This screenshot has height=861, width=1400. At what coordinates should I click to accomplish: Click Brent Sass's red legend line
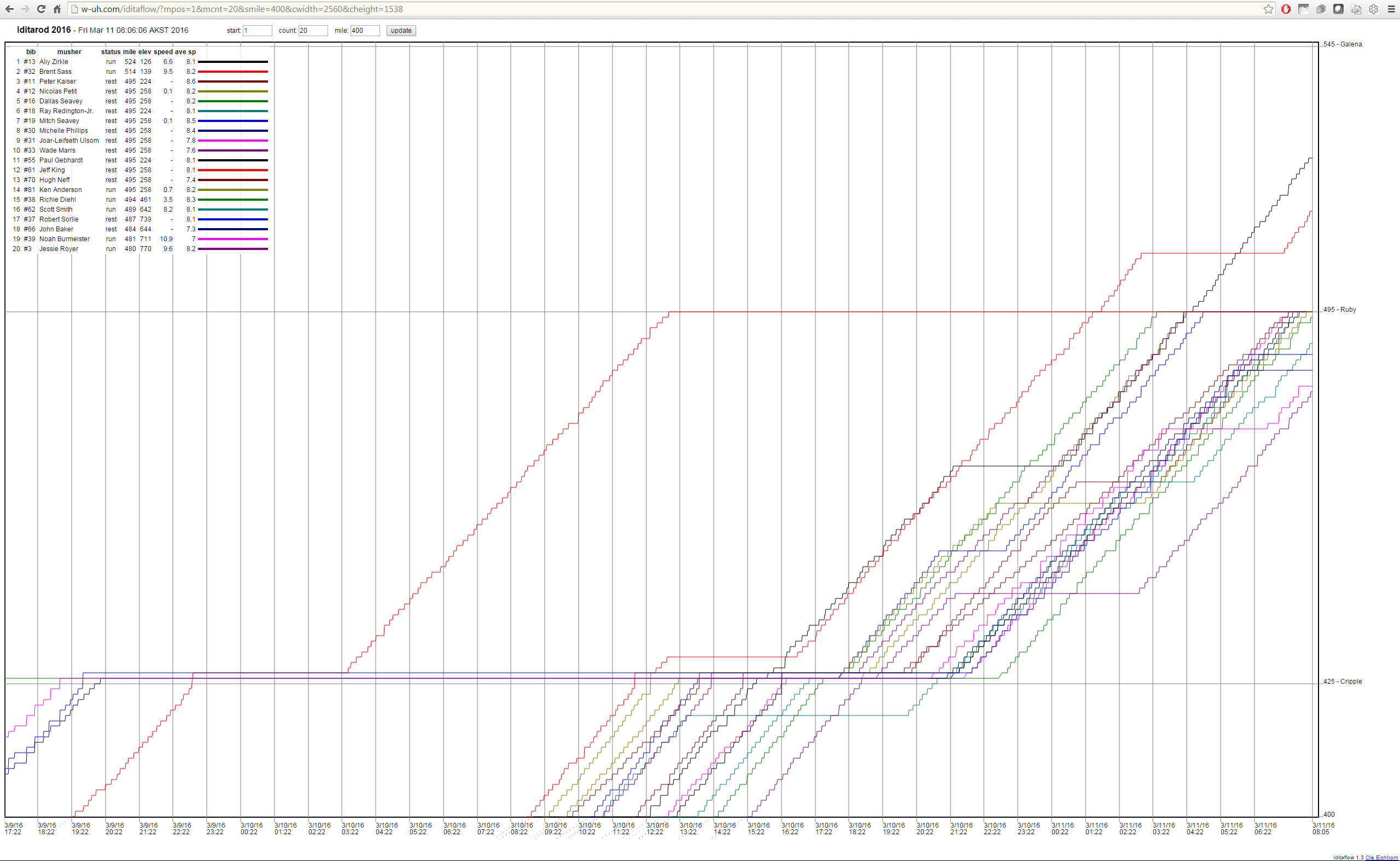point(233,72)
